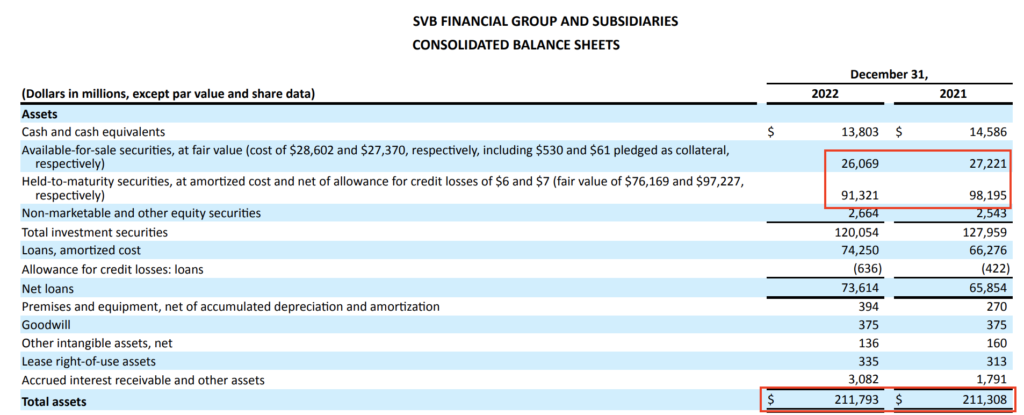Select the total investment value 120,054

click(859, 232)
